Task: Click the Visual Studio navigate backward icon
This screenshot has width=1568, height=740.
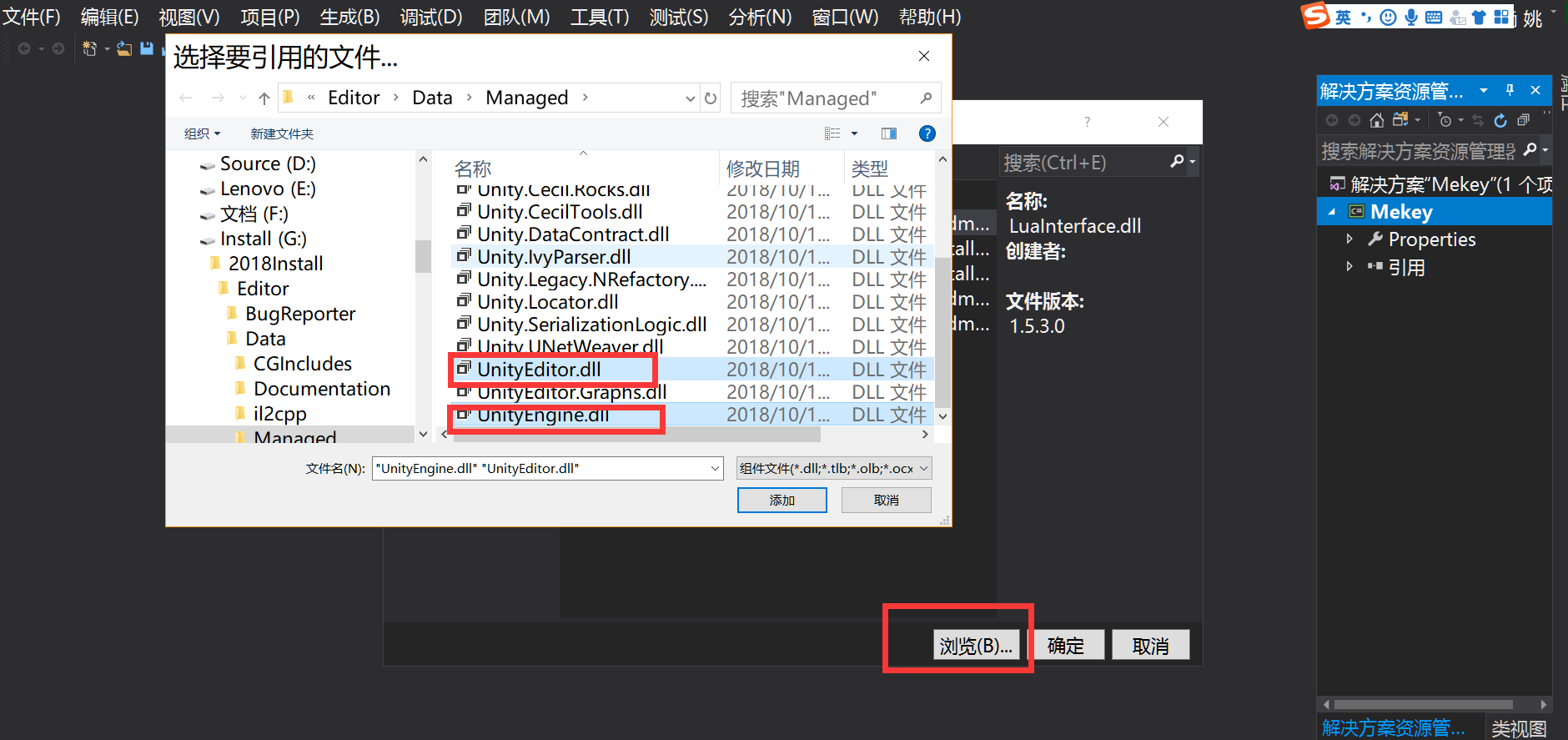Action: 24,48
